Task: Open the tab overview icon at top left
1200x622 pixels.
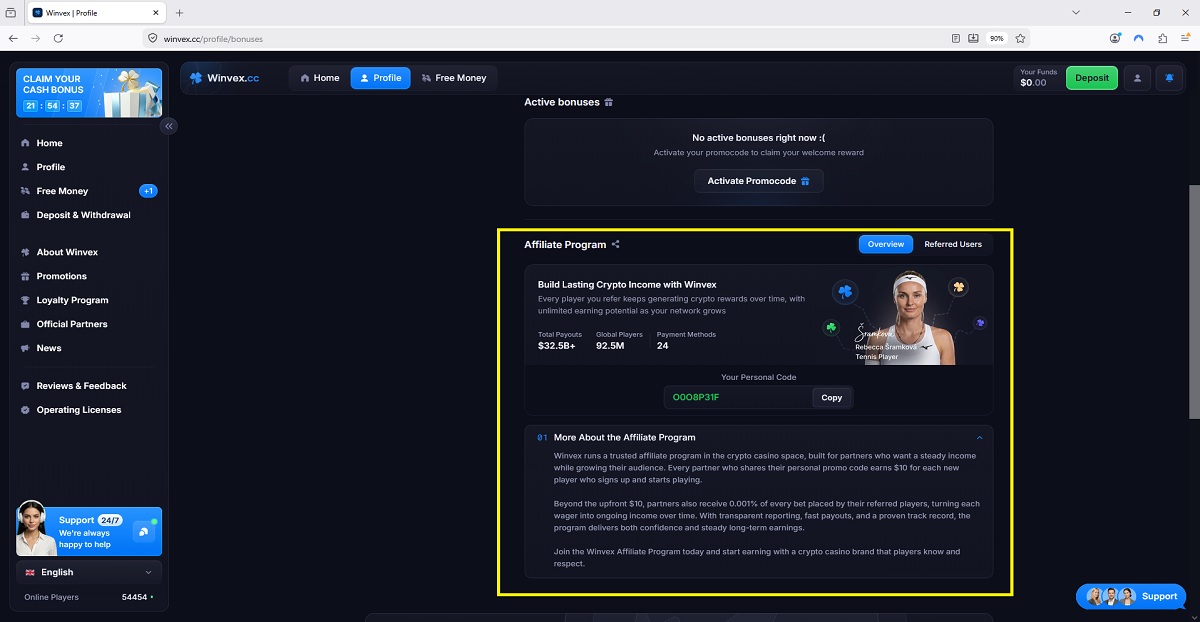Action: coord(11,13)
